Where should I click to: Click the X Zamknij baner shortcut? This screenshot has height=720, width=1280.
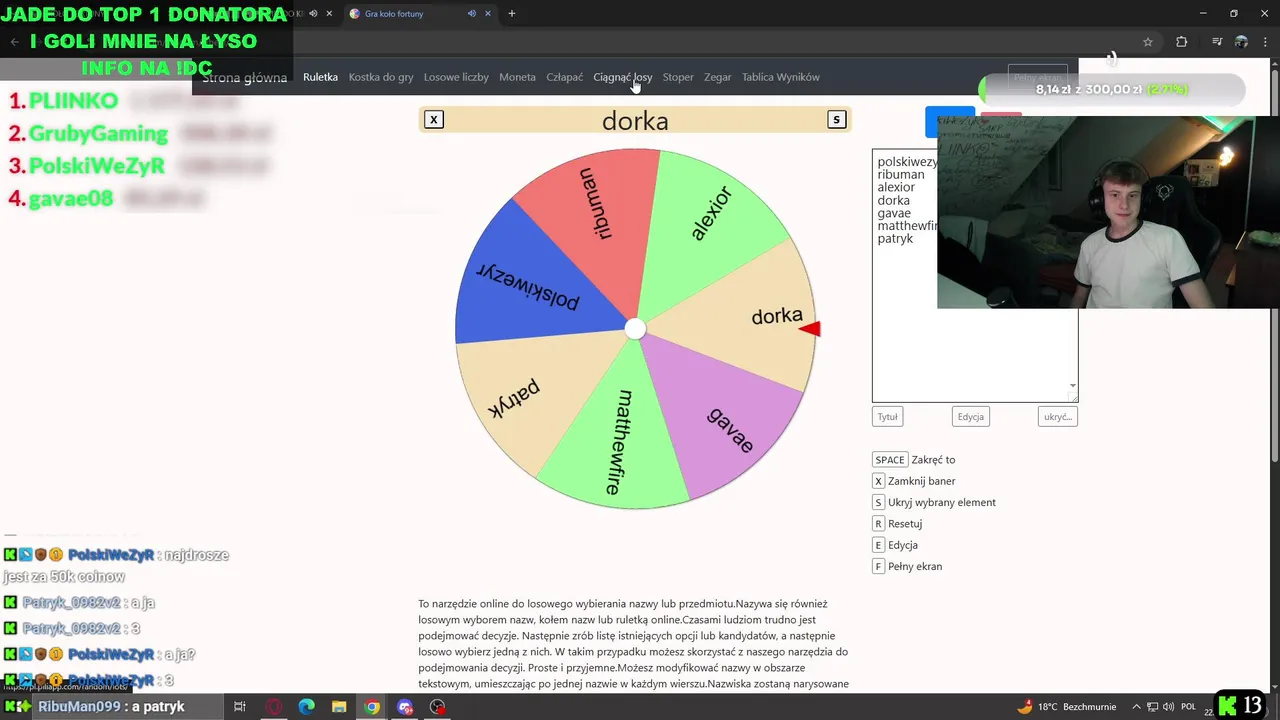(914, 481)
